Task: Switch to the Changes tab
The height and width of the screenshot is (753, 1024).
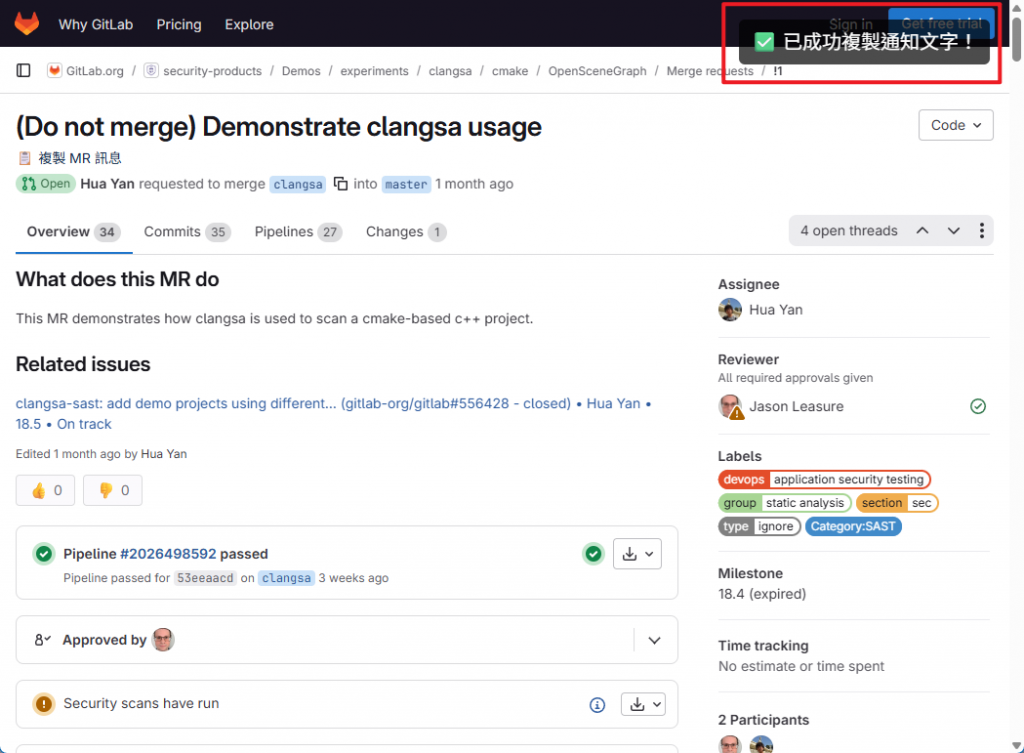Action: pyautogui.click(x=406, y=232)
